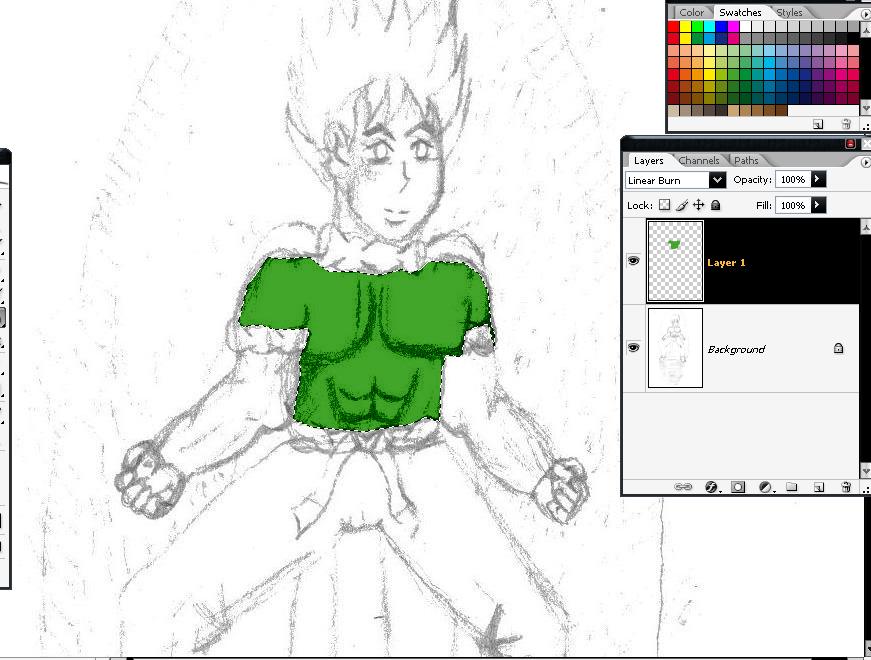Expand the Fill slider arrow
871x660 pixels.
coord(818,205)
